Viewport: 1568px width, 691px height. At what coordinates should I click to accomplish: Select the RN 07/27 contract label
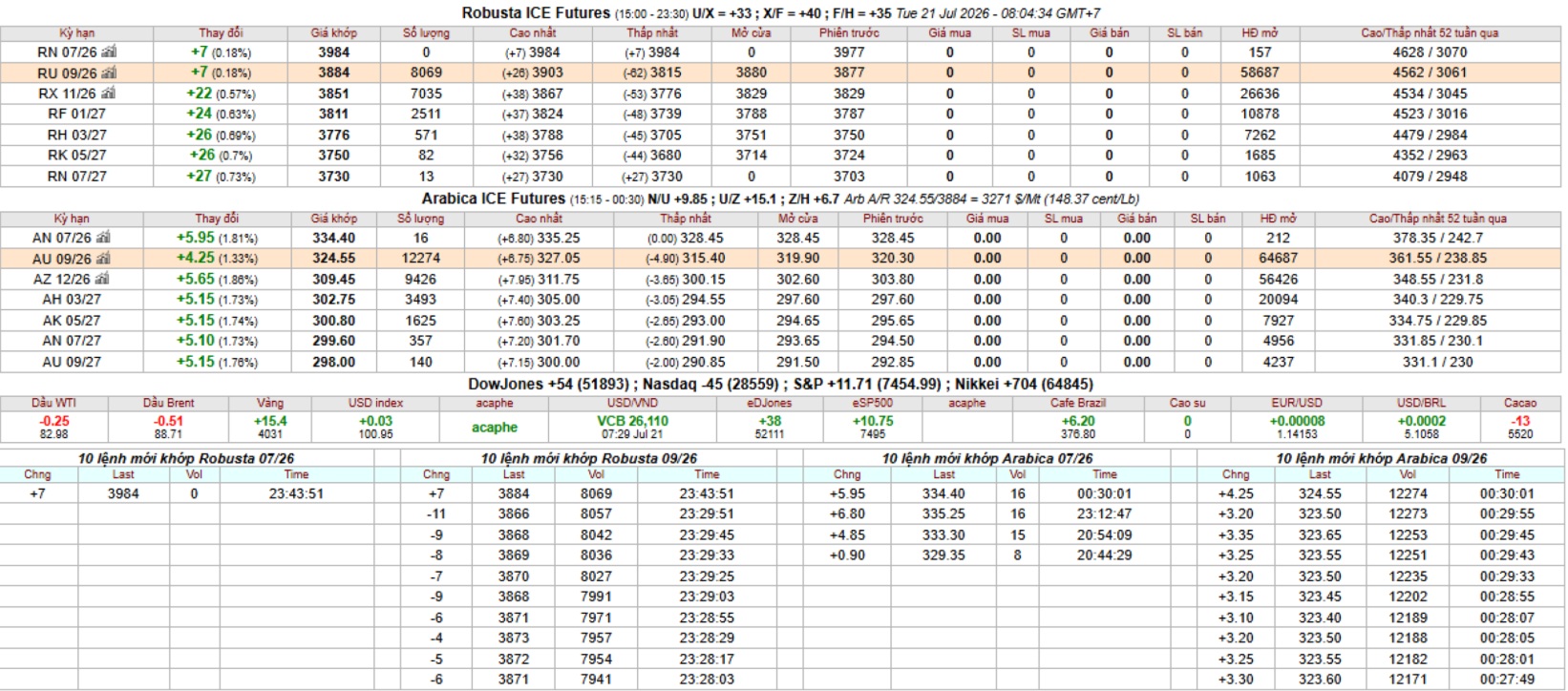point(77,177)
